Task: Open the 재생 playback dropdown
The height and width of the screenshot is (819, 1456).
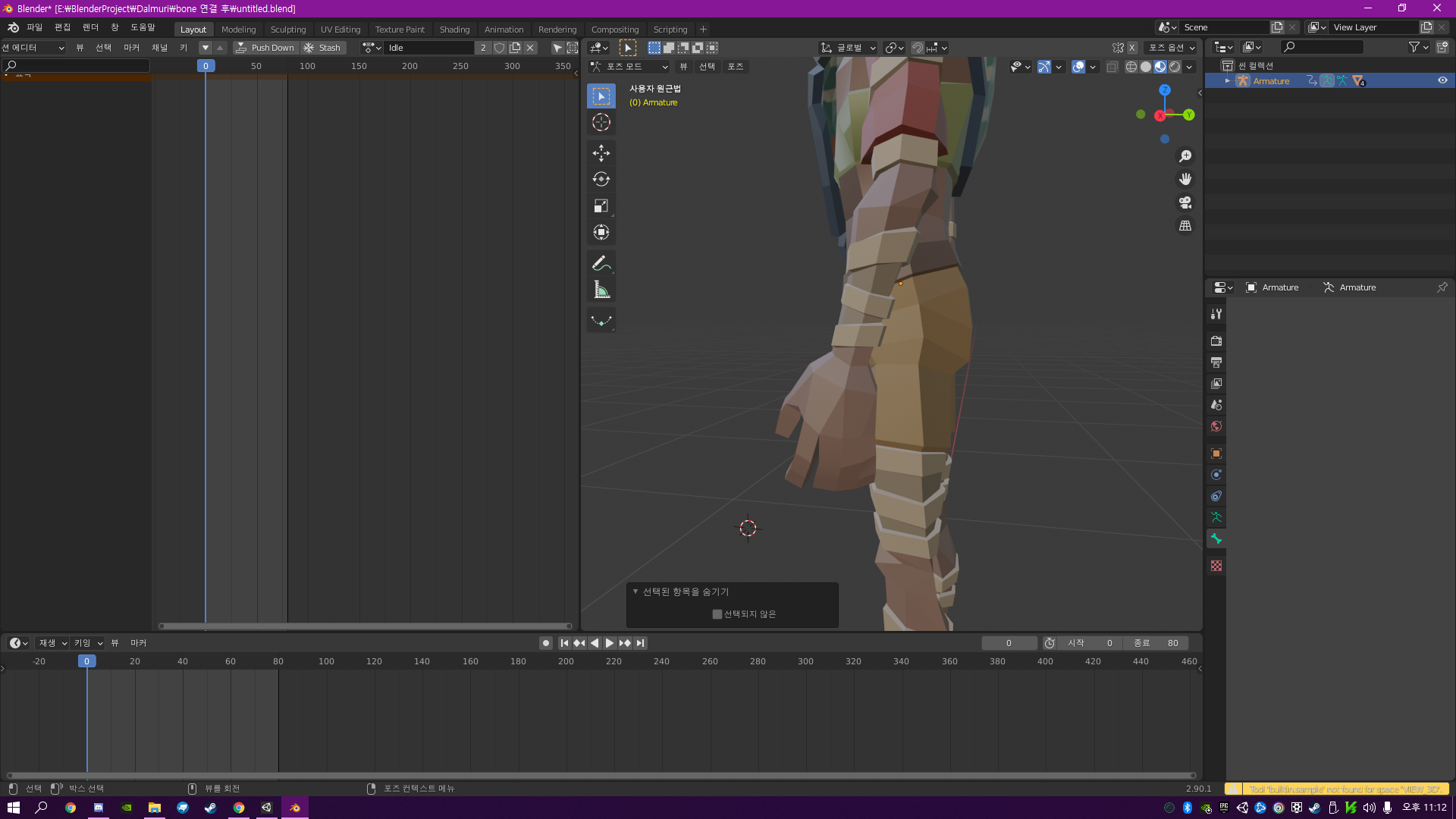Action: pyautogui.click(x=53, y=643)
